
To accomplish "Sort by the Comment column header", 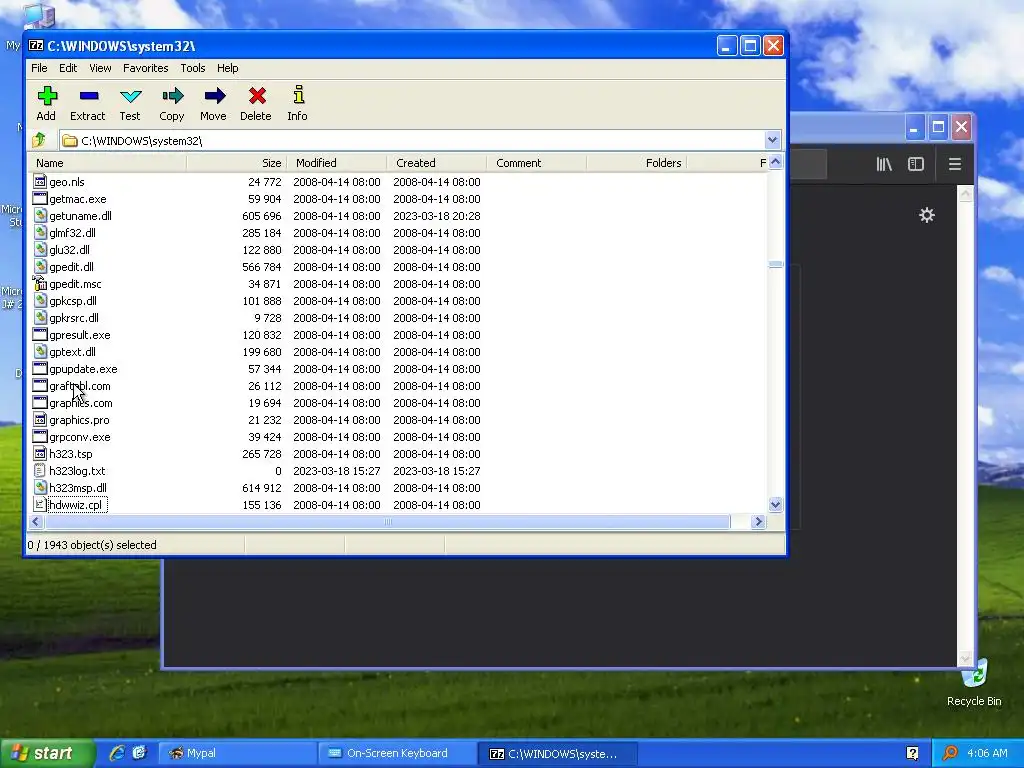I will [x=536, y=163].
